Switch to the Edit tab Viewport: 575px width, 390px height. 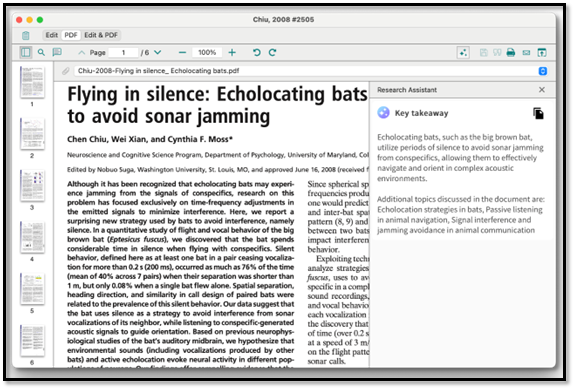point(52,35)
